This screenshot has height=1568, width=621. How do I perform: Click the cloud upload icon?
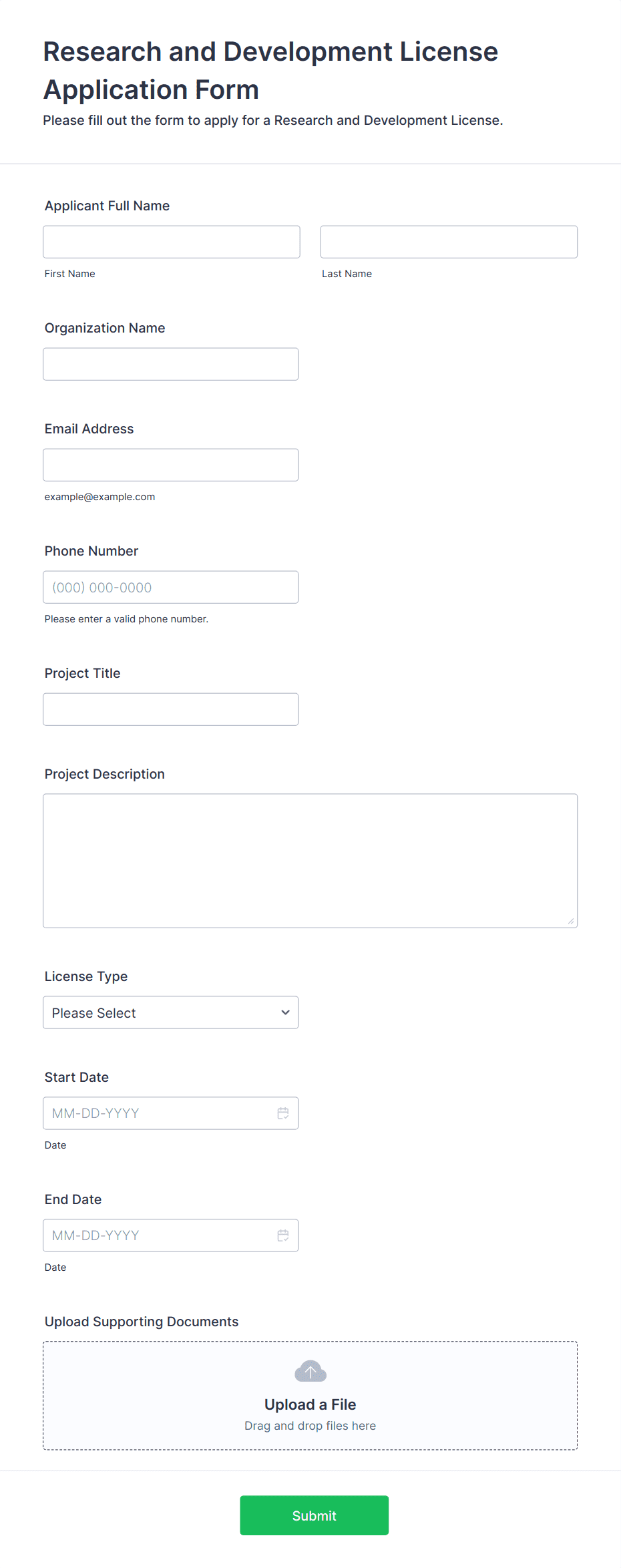[310, 1372]
